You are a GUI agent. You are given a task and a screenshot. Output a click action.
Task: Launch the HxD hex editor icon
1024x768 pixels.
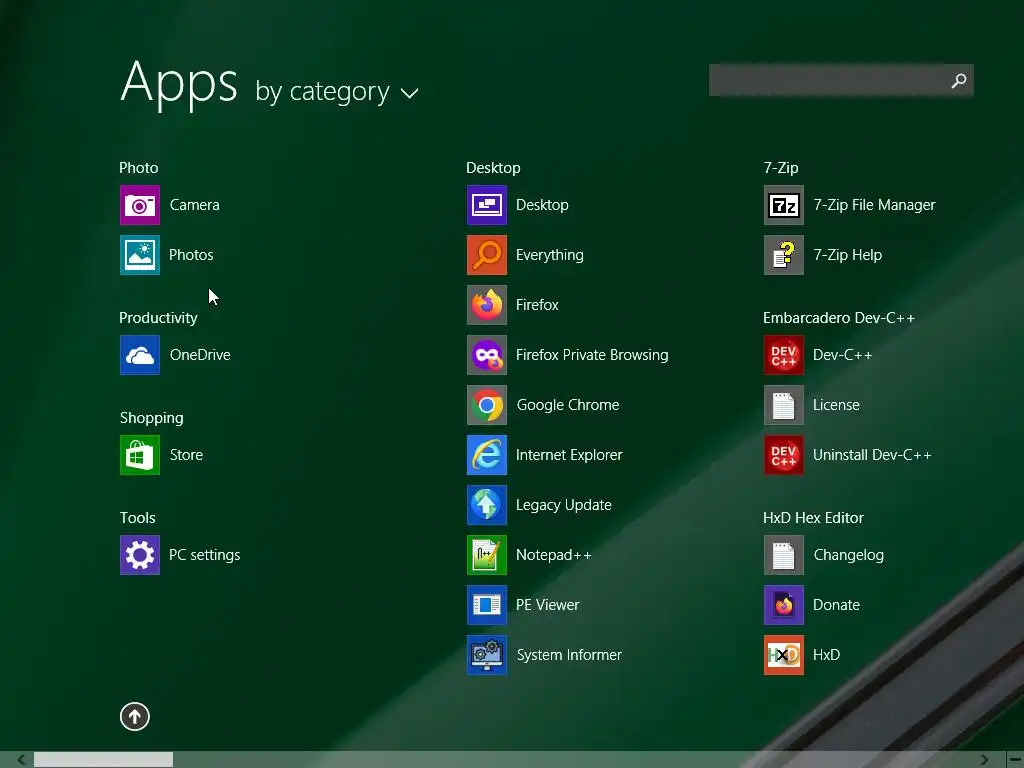[x=784, y=655]
